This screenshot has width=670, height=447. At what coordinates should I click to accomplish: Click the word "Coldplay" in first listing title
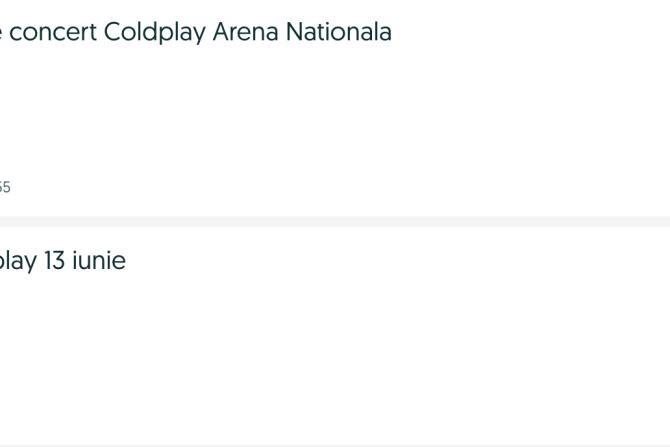(155, 32)
